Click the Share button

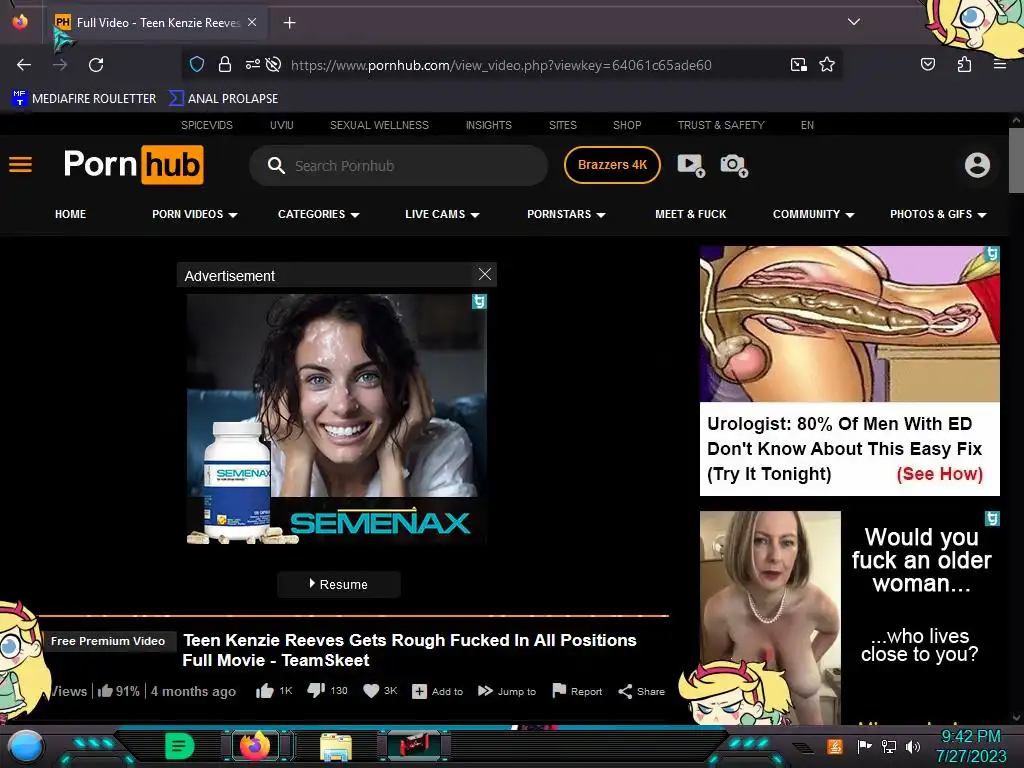[x=641, y=691]
